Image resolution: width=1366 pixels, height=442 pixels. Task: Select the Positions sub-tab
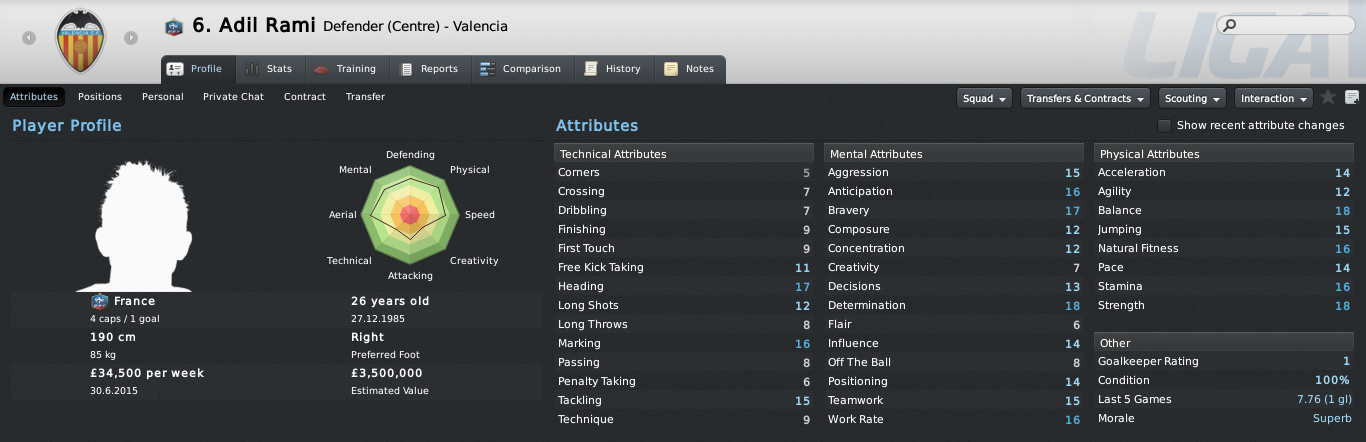pyautogui.click(x=100, y=97)
